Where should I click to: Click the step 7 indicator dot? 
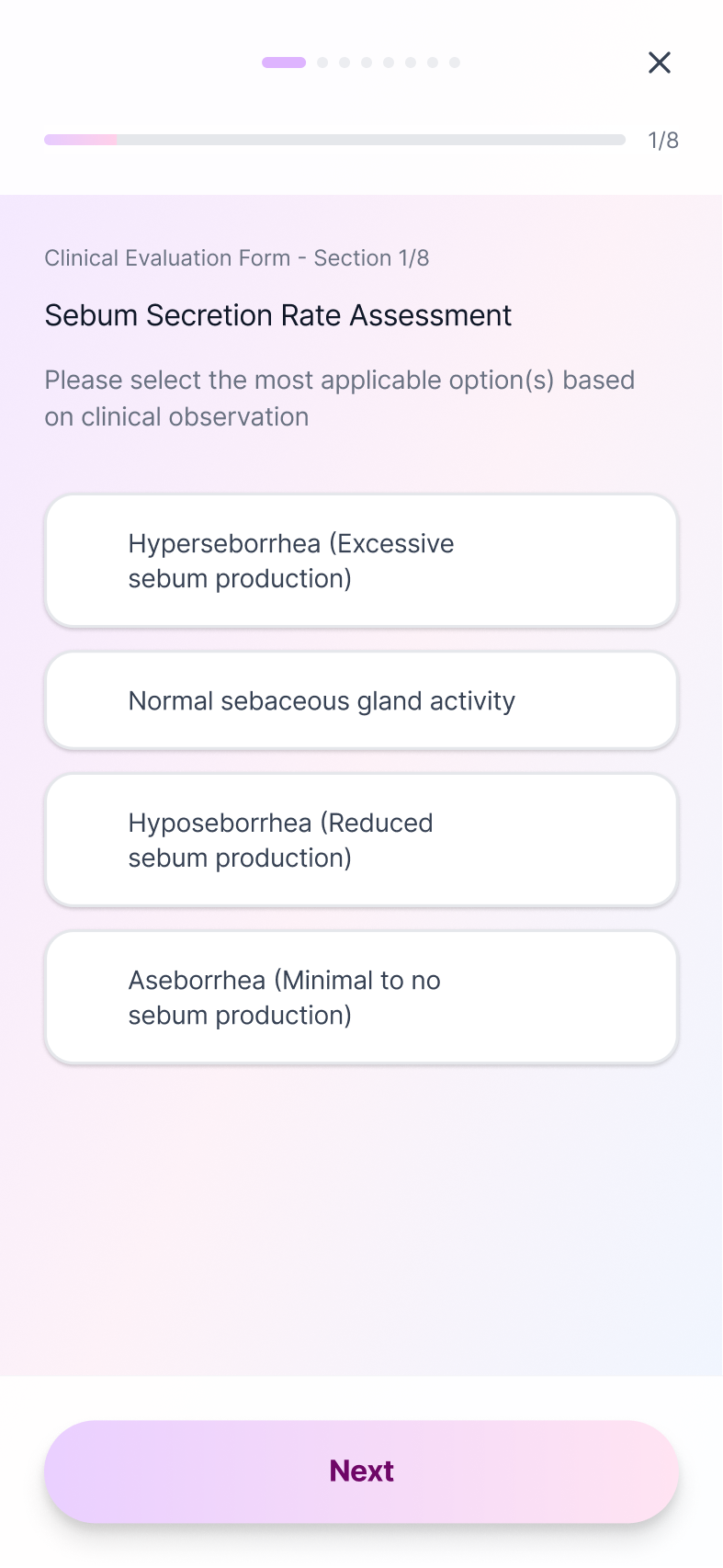click(x=433, y=62)
